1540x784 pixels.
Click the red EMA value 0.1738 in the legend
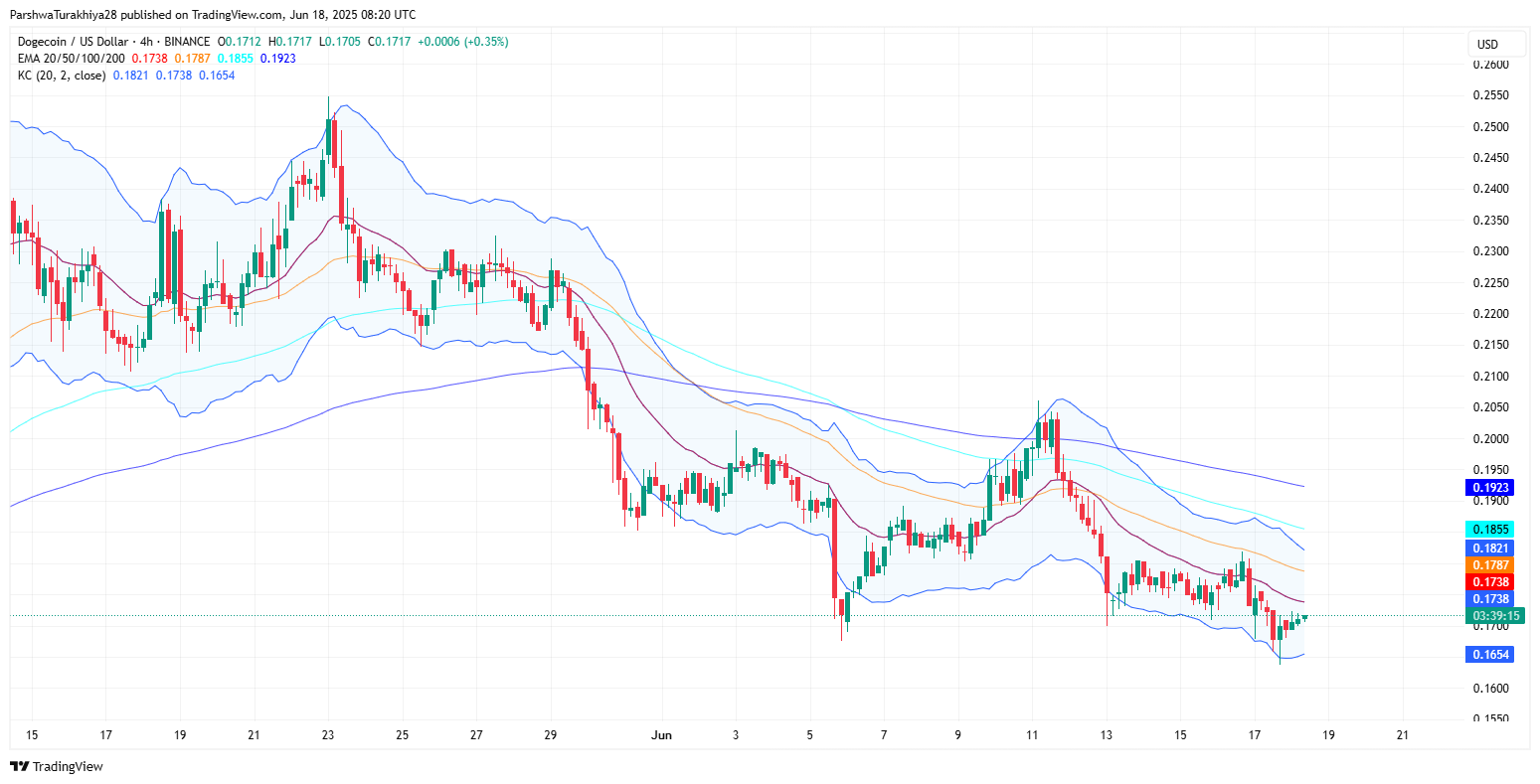148,59
